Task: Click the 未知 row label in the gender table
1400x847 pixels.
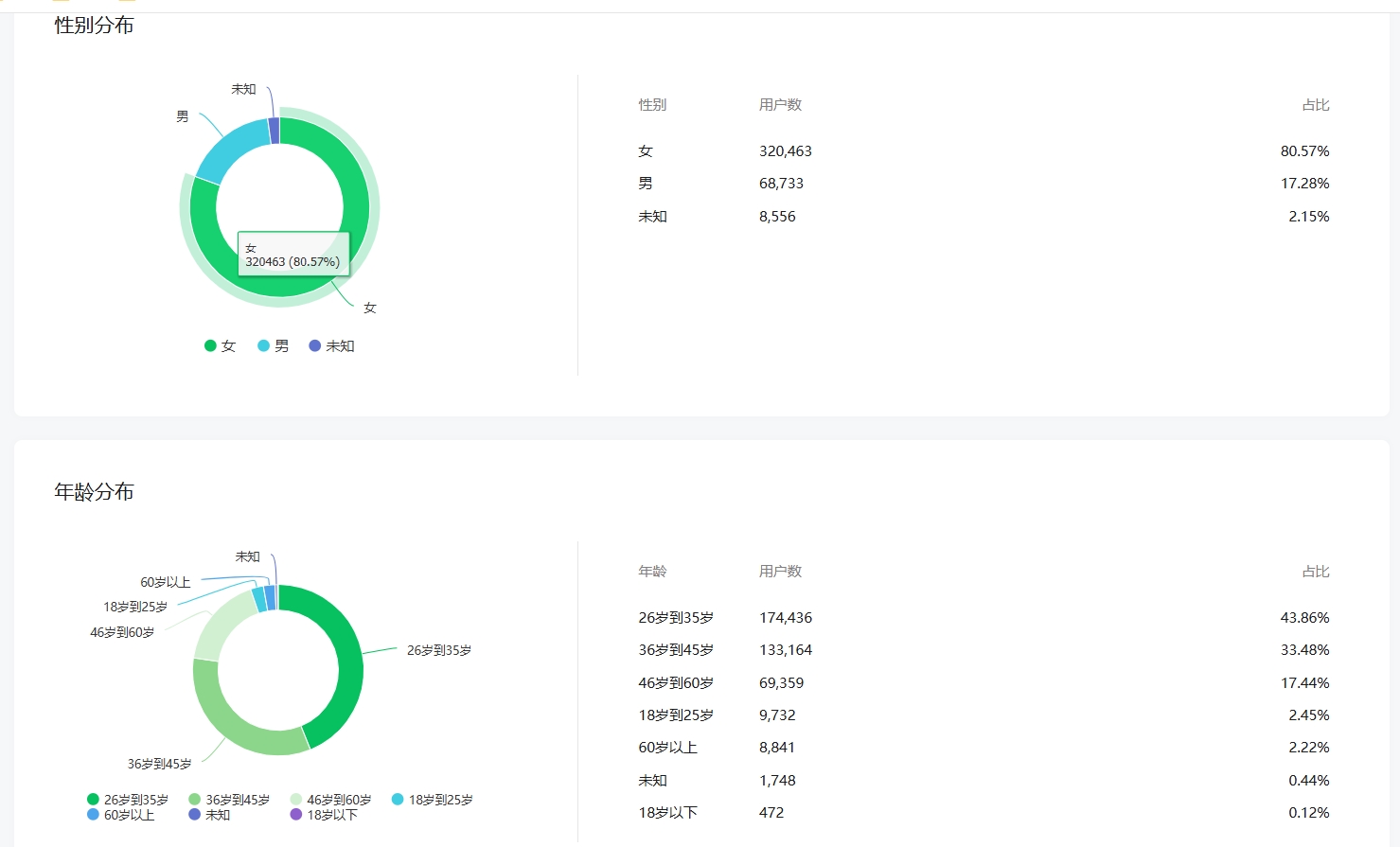Action: pyautogui.click(x=653, y=217)
